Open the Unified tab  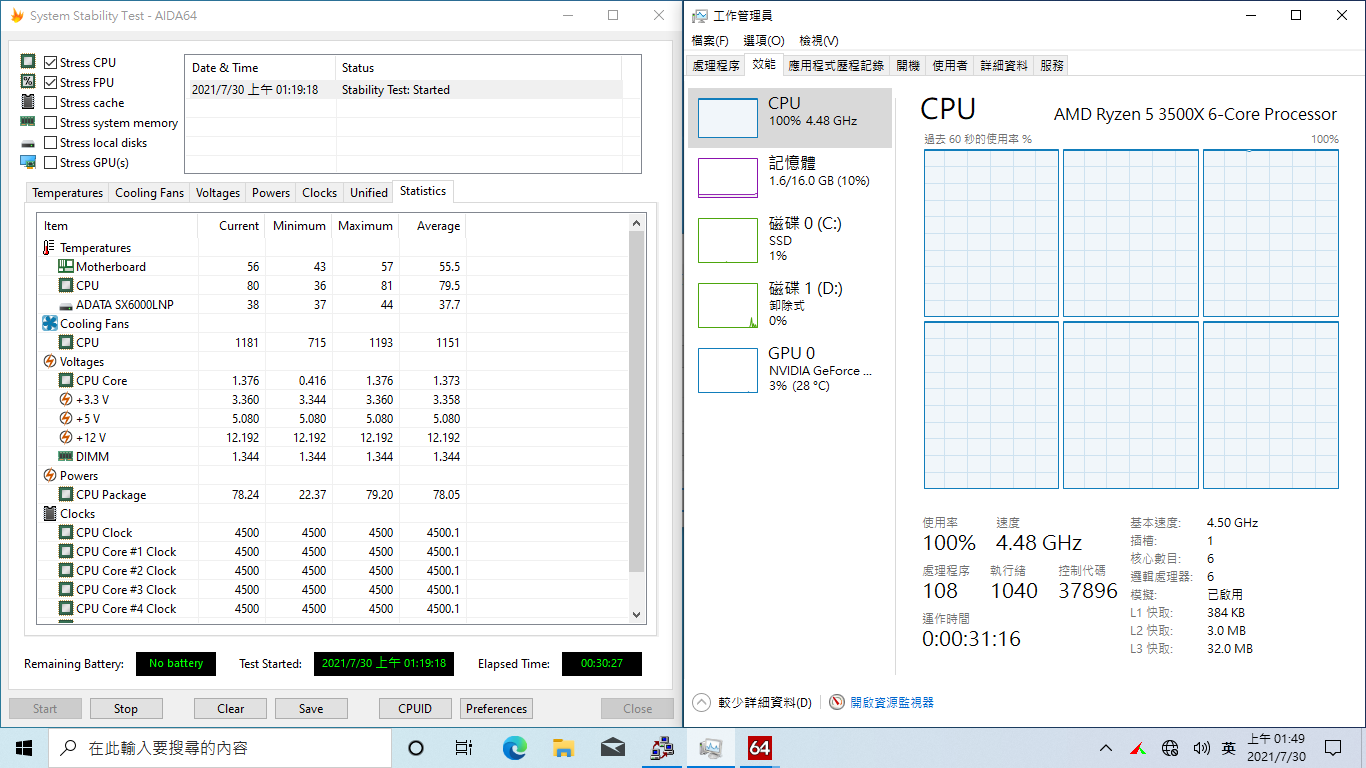click(x=369, y=193)
